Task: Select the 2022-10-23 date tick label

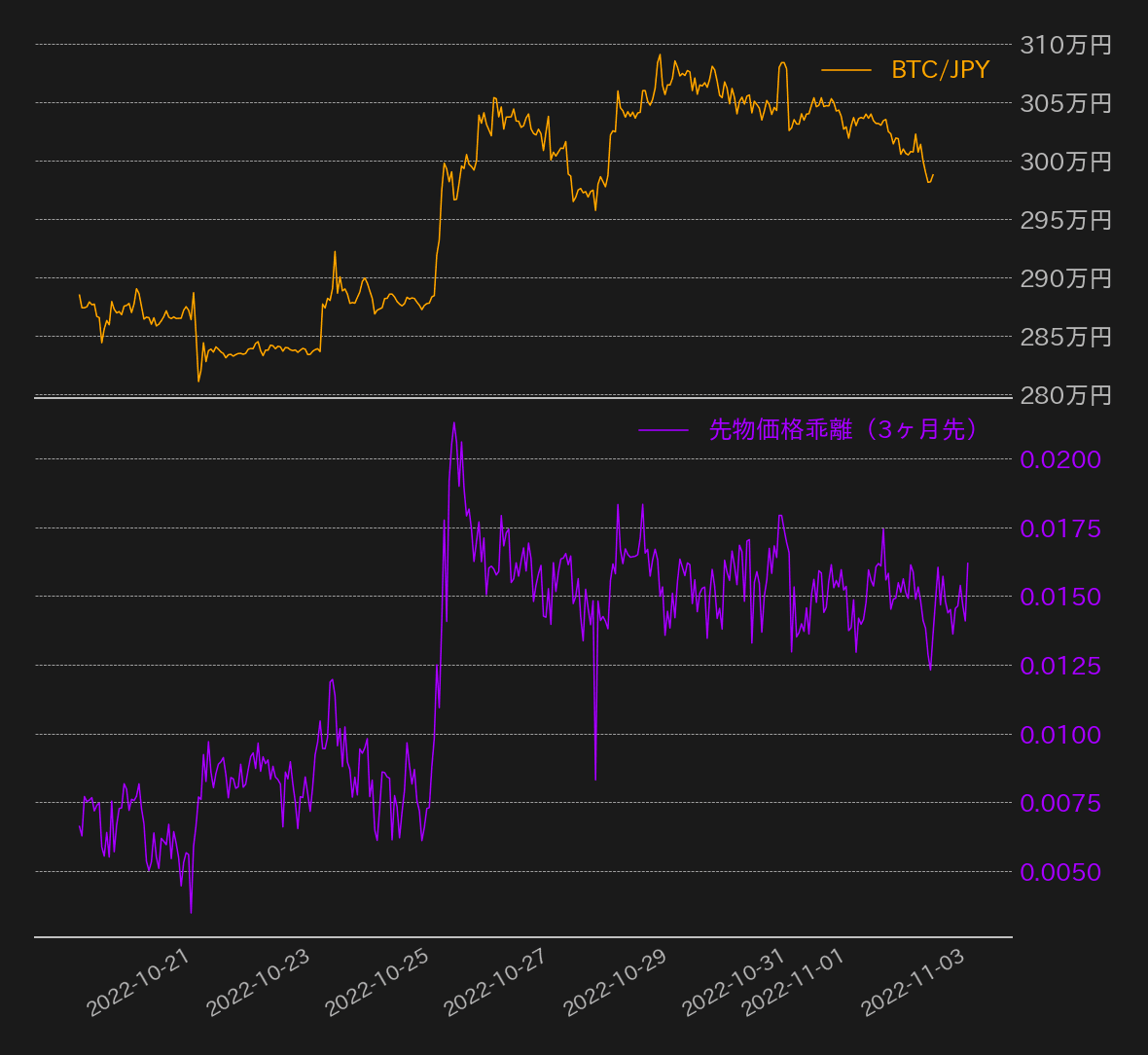Action: point(259,983)
